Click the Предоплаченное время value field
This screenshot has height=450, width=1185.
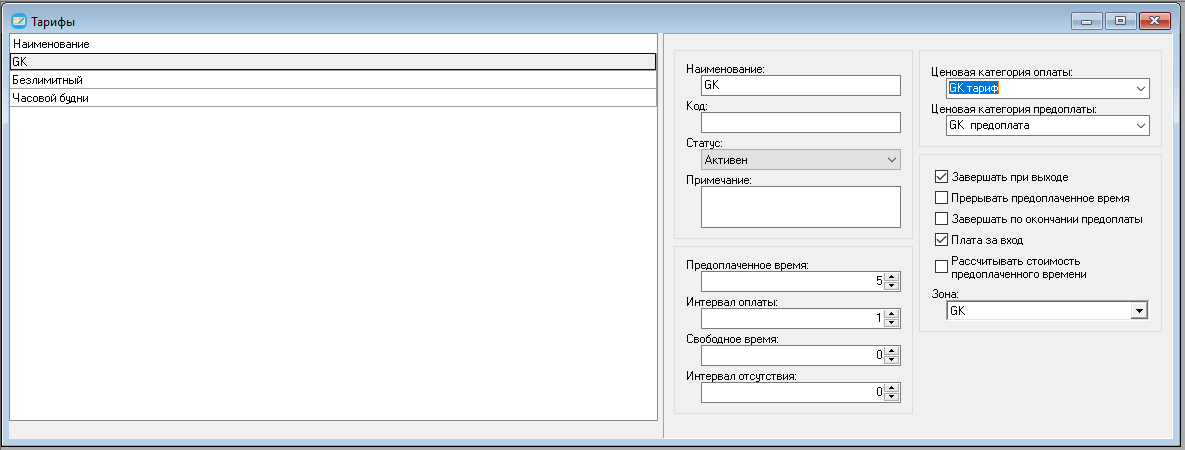point(792,281)
